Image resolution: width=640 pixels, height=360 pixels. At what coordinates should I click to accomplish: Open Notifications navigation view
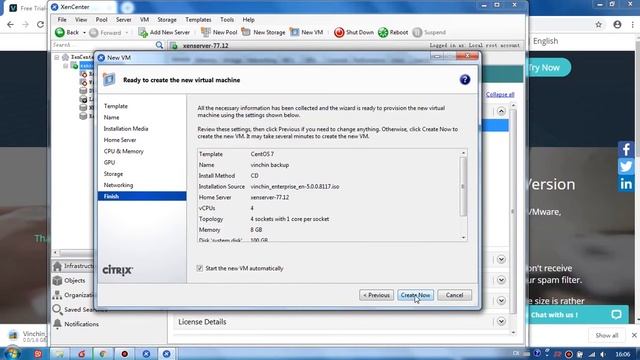click(x=76, y=324)
